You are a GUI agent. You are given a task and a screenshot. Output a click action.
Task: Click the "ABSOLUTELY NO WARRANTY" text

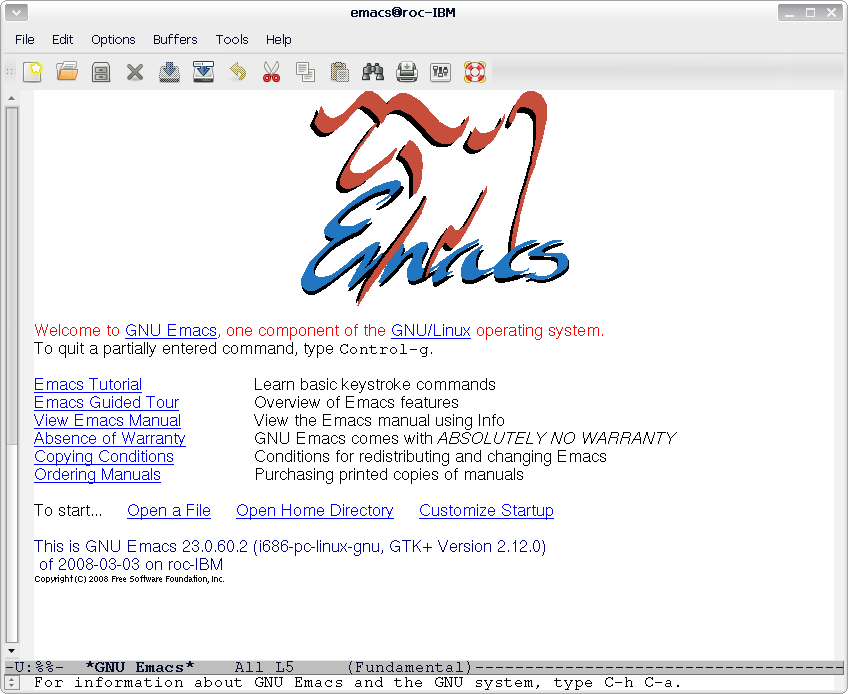556,438
